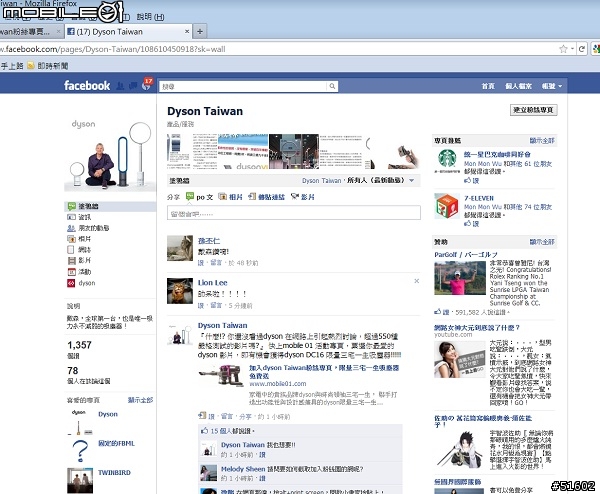The image size is (600, 494).
Task: Open the home link in top bar
Action: pos(488,86)
